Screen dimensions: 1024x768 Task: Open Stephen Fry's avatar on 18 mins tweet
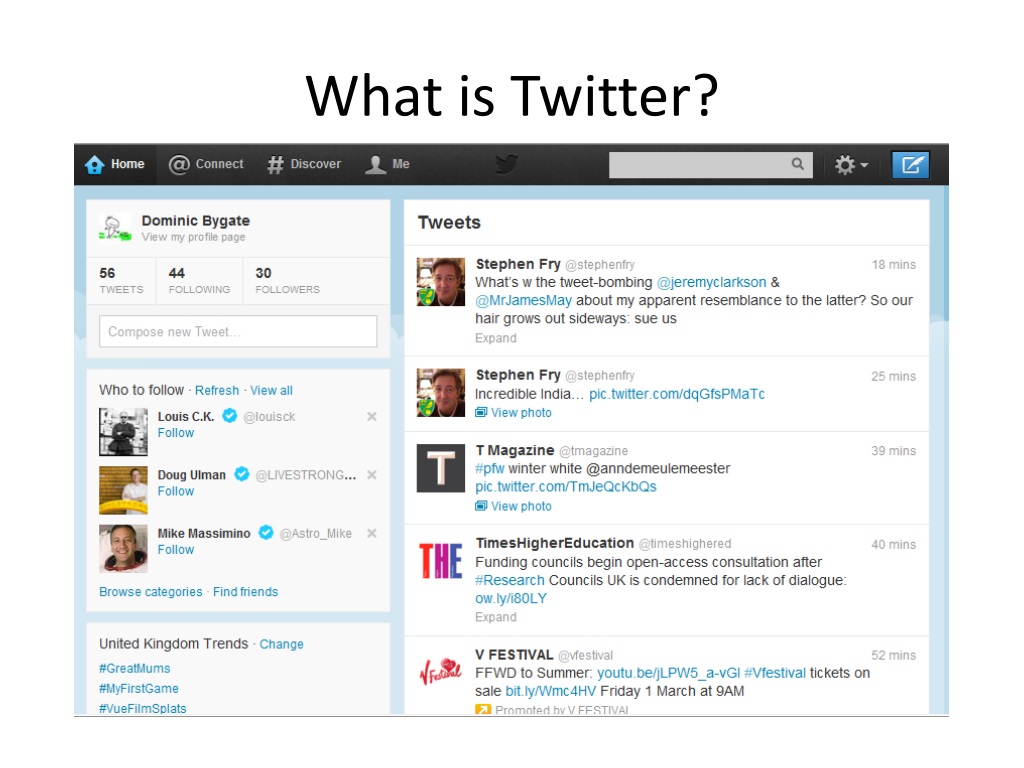click(x=441, y=282)
